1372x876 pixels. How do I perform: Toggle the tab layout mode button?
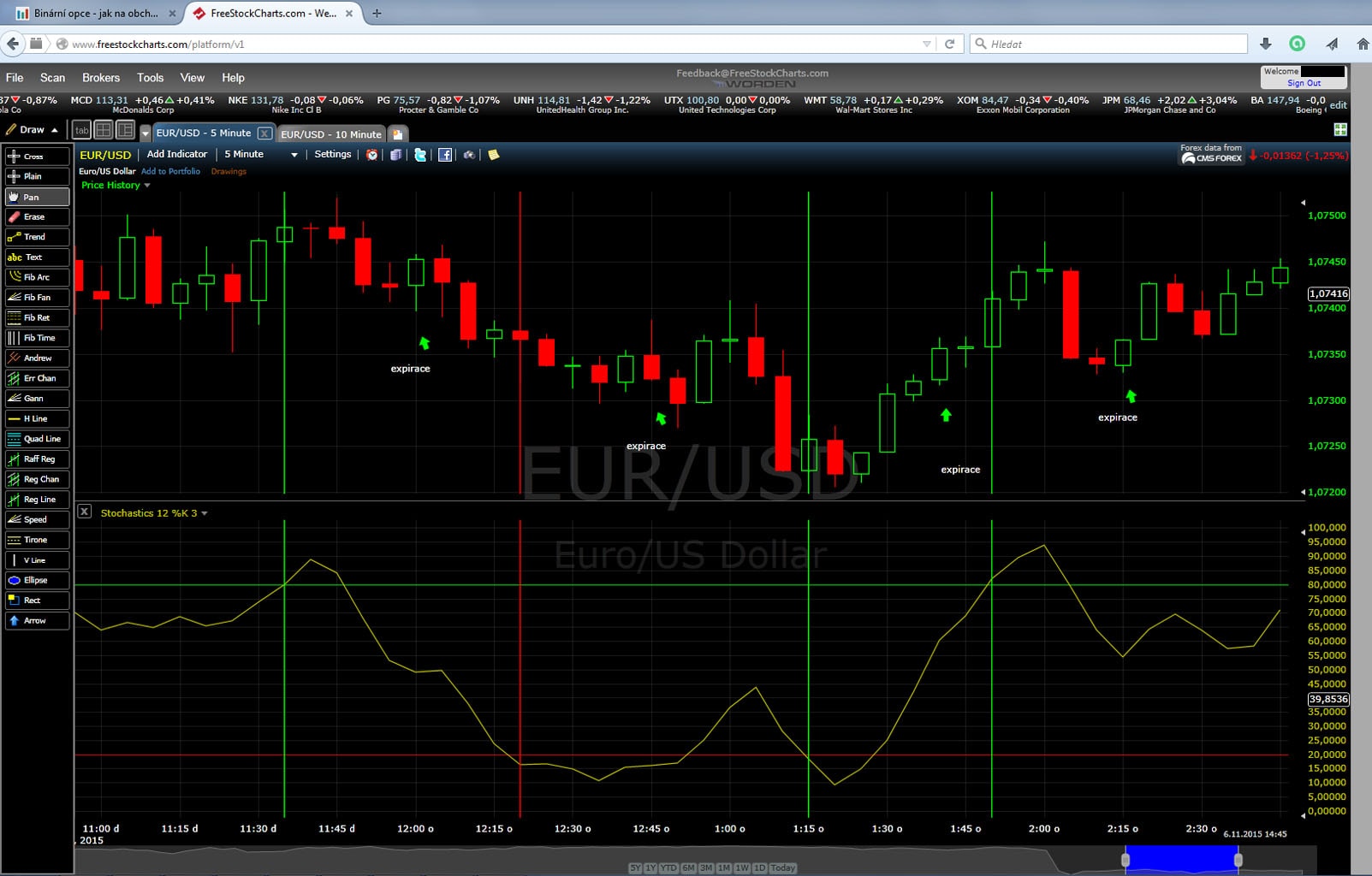81,130
